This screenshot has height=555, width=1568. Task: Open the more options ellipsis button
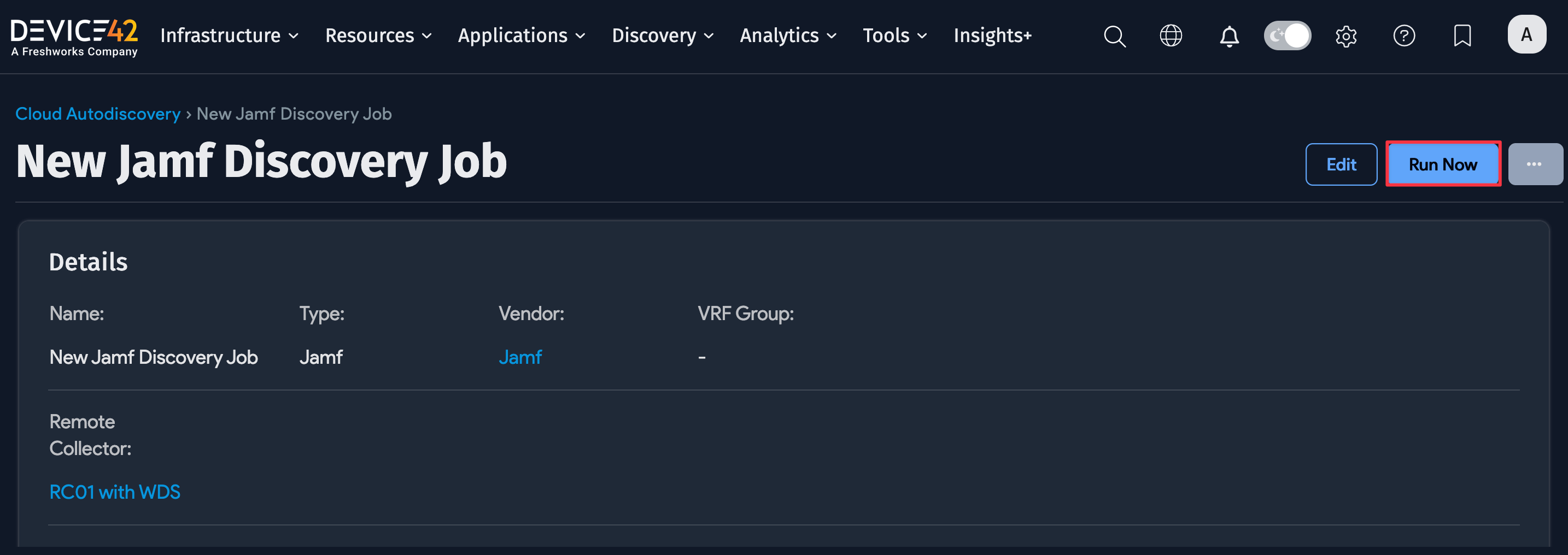click(x=1535, y=163)
